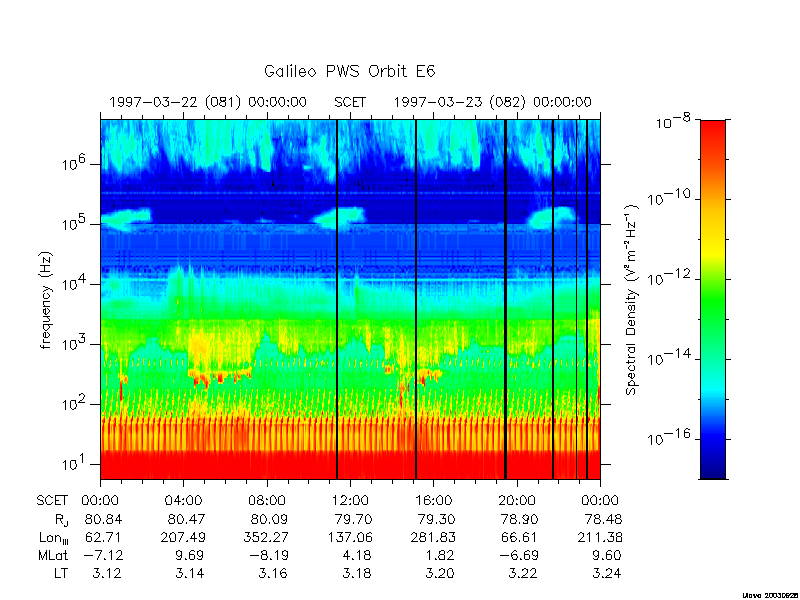Image resolution: width=800 pixels, height=600 pixels.
Task: Select the longitude value 211.38
Action: 600,537
